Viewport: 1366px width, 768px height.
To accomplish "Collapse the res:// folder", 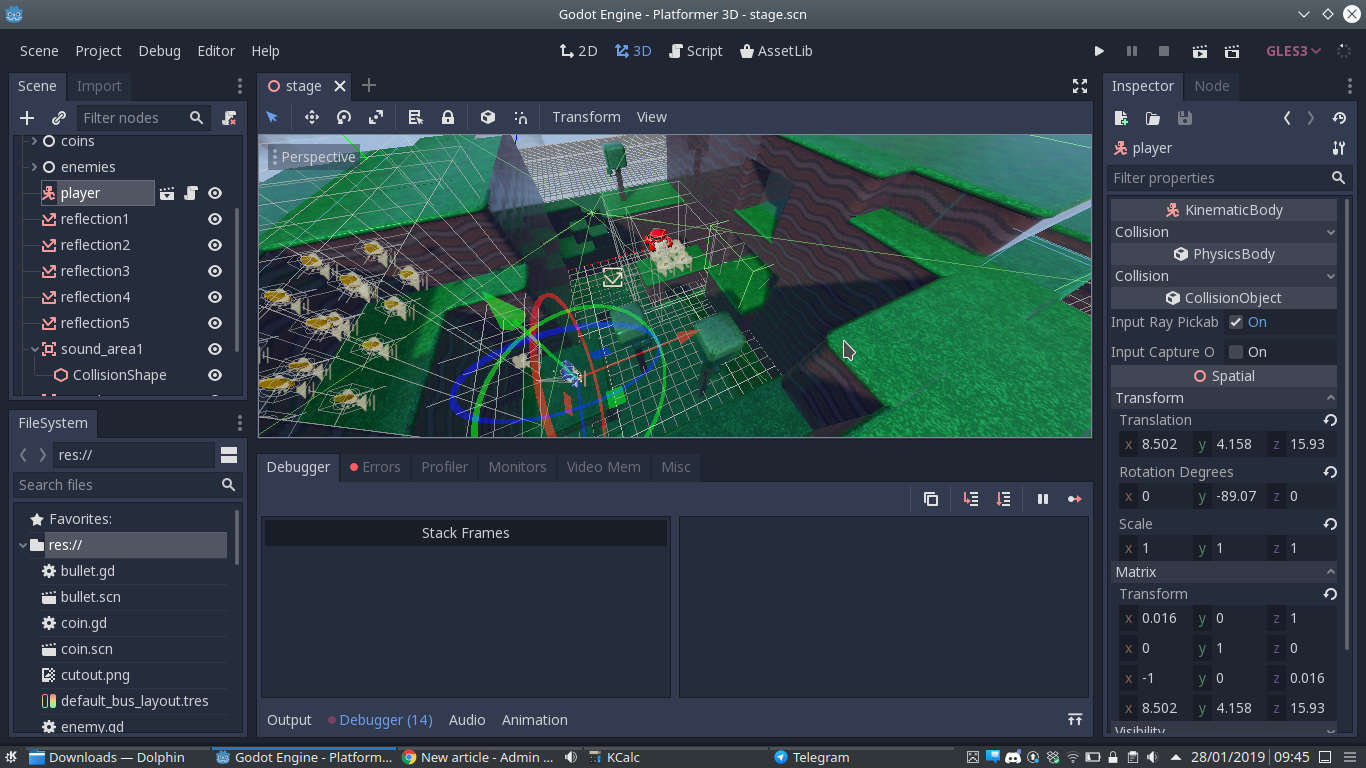I will coord(23,545).
